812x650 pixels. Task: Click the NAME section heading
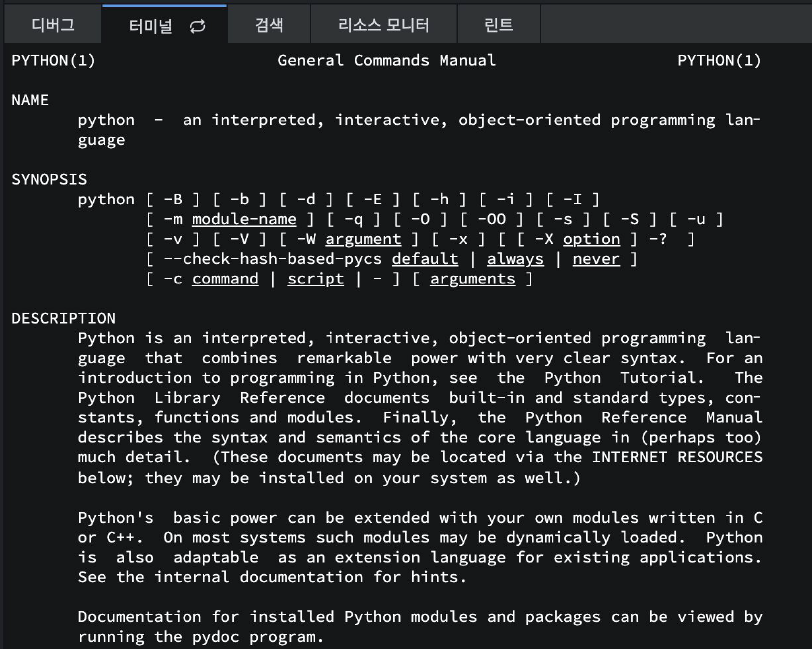(x=30, y=100)
